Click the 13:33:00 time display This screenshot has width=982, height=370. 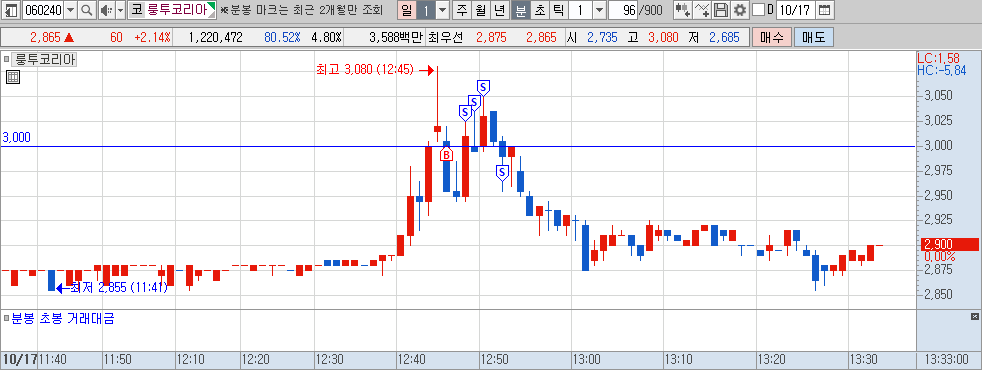click(948, 360)
